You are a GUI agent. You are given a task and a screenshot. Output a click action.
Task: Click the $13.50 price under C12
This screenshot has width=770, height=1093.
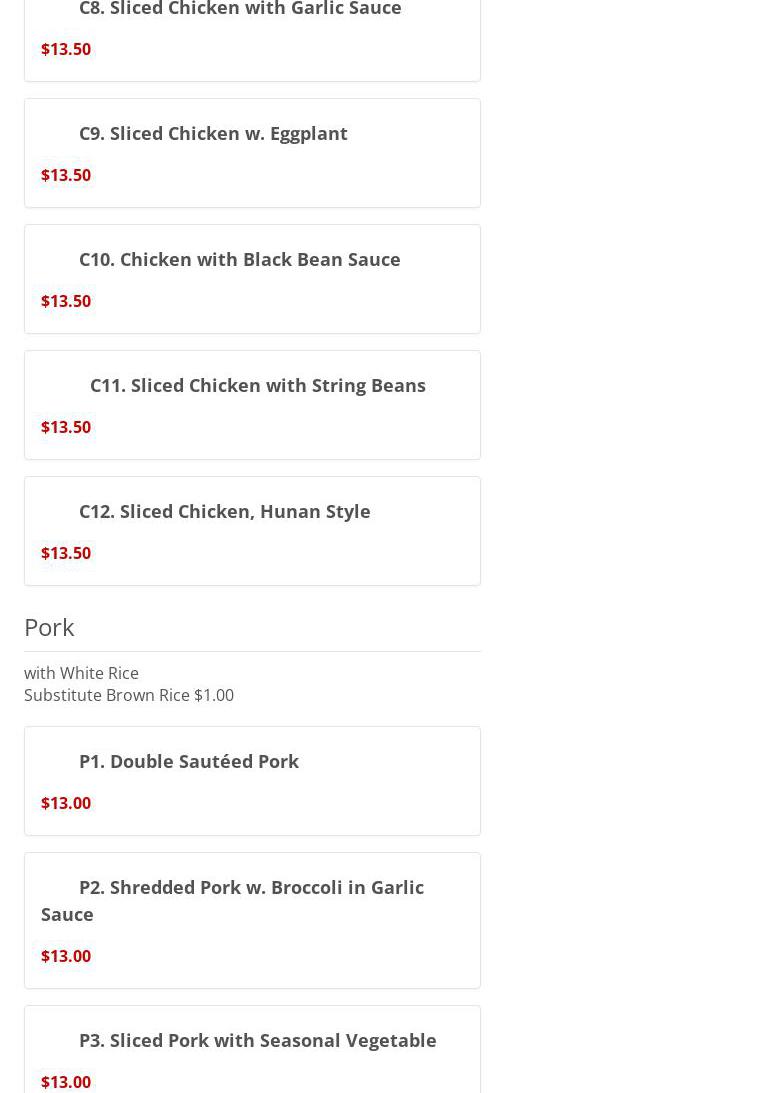pos(66,553)
